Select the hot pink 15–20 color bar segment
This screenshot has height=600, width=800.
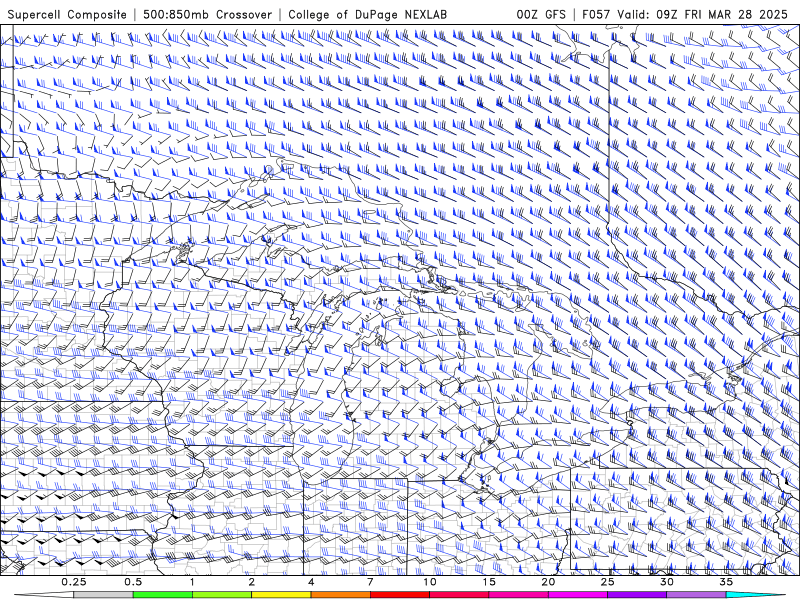coord(518,595)
